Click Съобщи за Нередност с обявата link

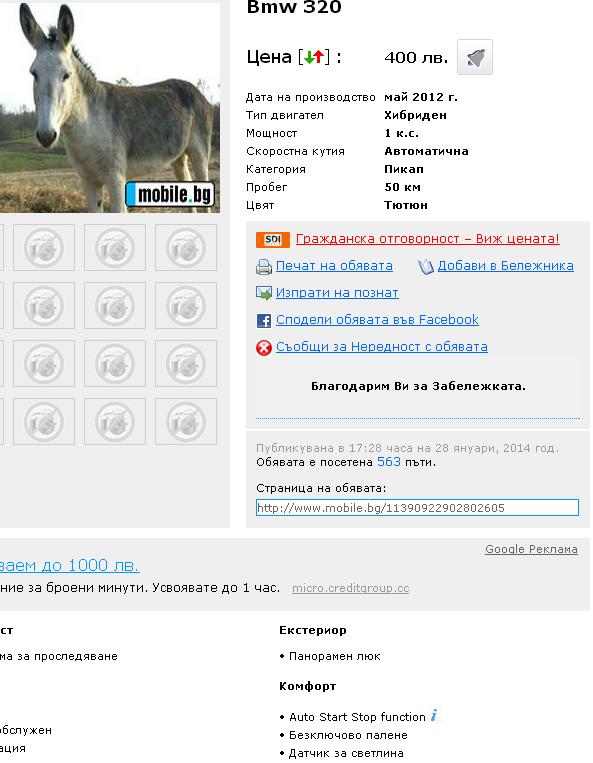(x=381, y=346)
